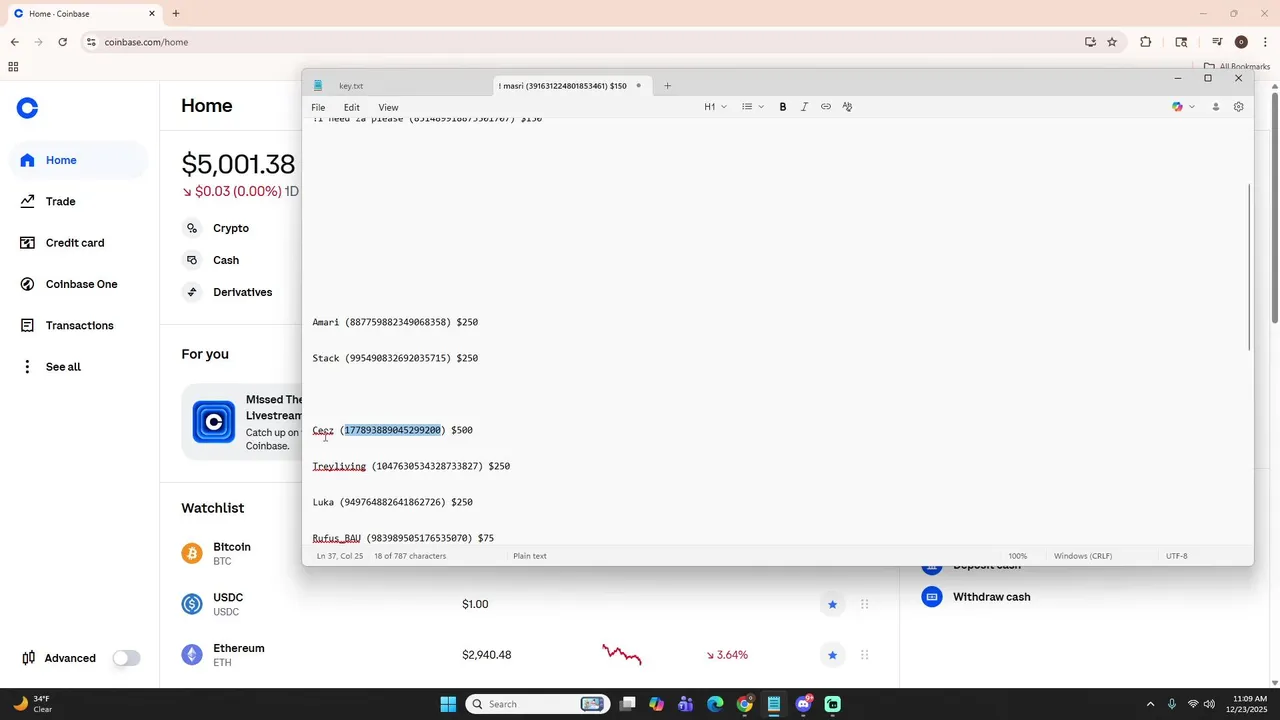Click the Install app icon in address bar
The width and height of the screenshot is (1280, 720).
pos(1090,42)
